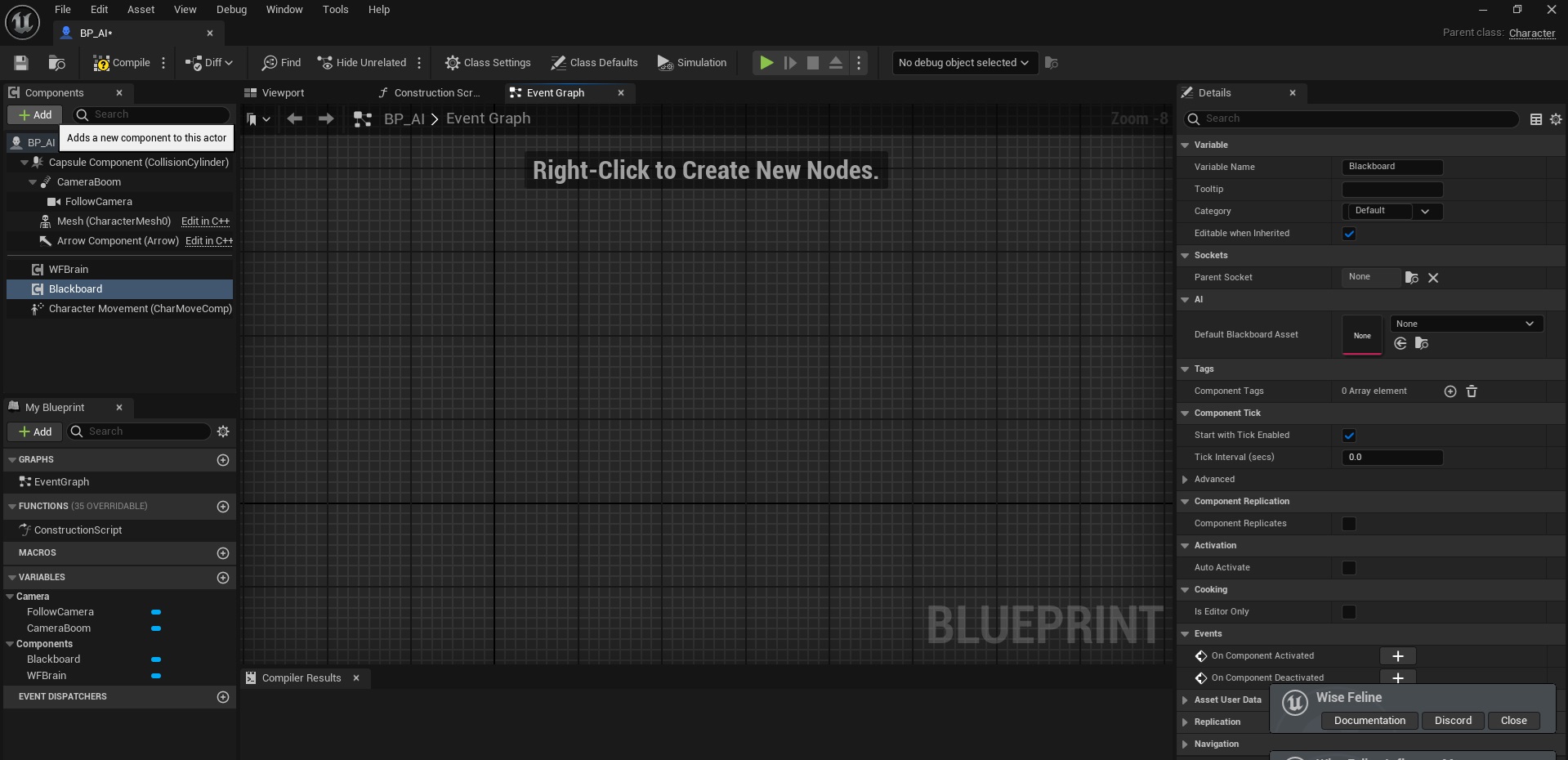Uncheck Editable when Inherited checkbox
This screenshot has width=1568, height=760.
1349,234
